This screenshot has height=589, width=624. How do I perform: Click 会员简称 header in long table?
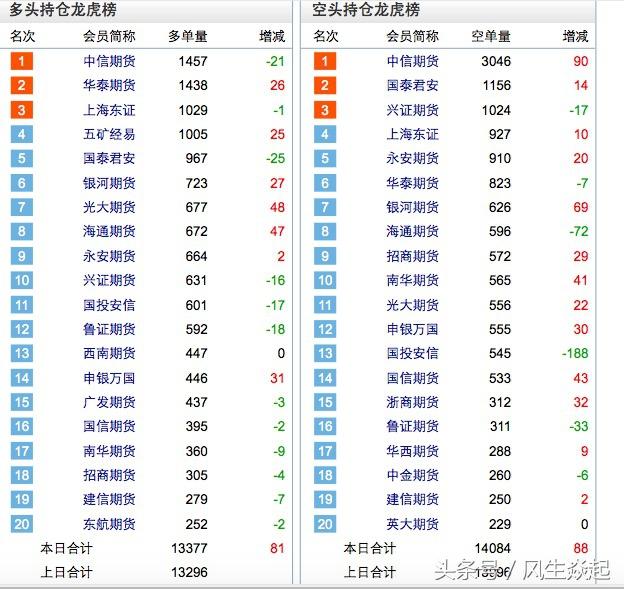pyautogui.click(x=109, y=36)
